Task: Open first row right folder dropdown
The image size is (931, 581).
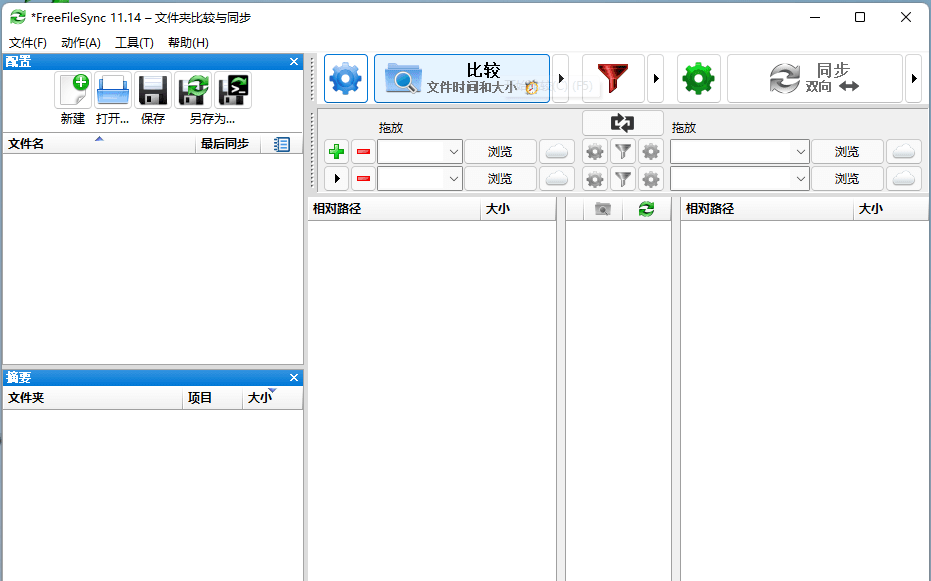Action: [800, 152]
